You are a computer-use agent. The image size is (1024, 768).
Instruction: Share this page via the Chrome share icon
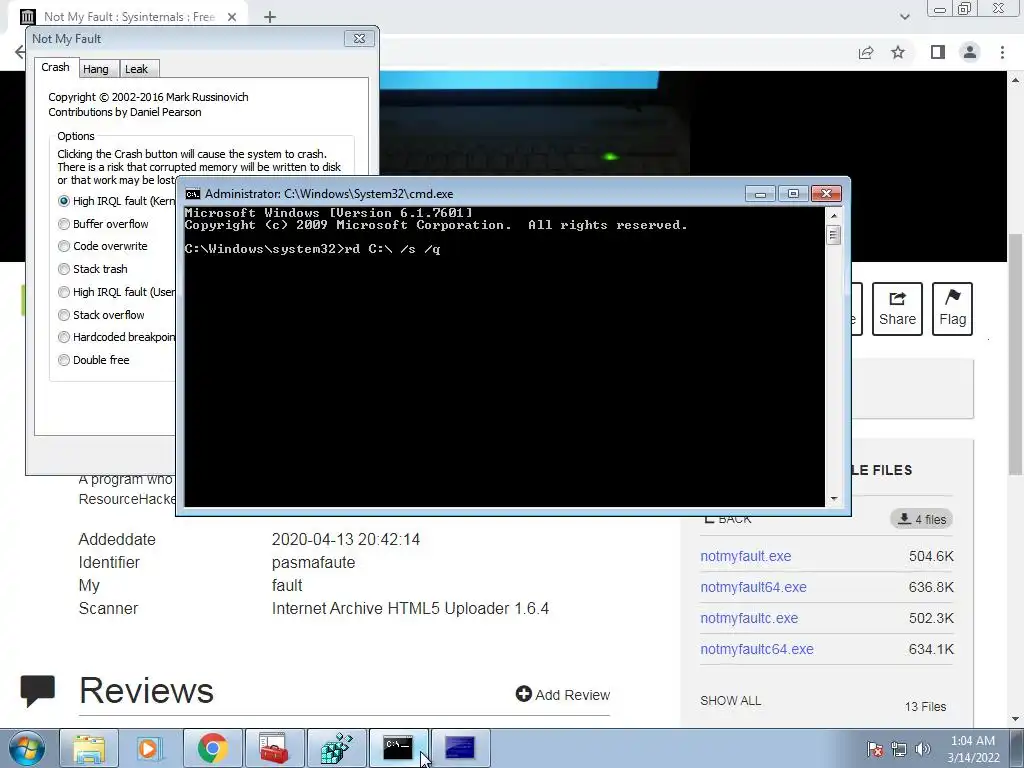(x=866, y=52)
